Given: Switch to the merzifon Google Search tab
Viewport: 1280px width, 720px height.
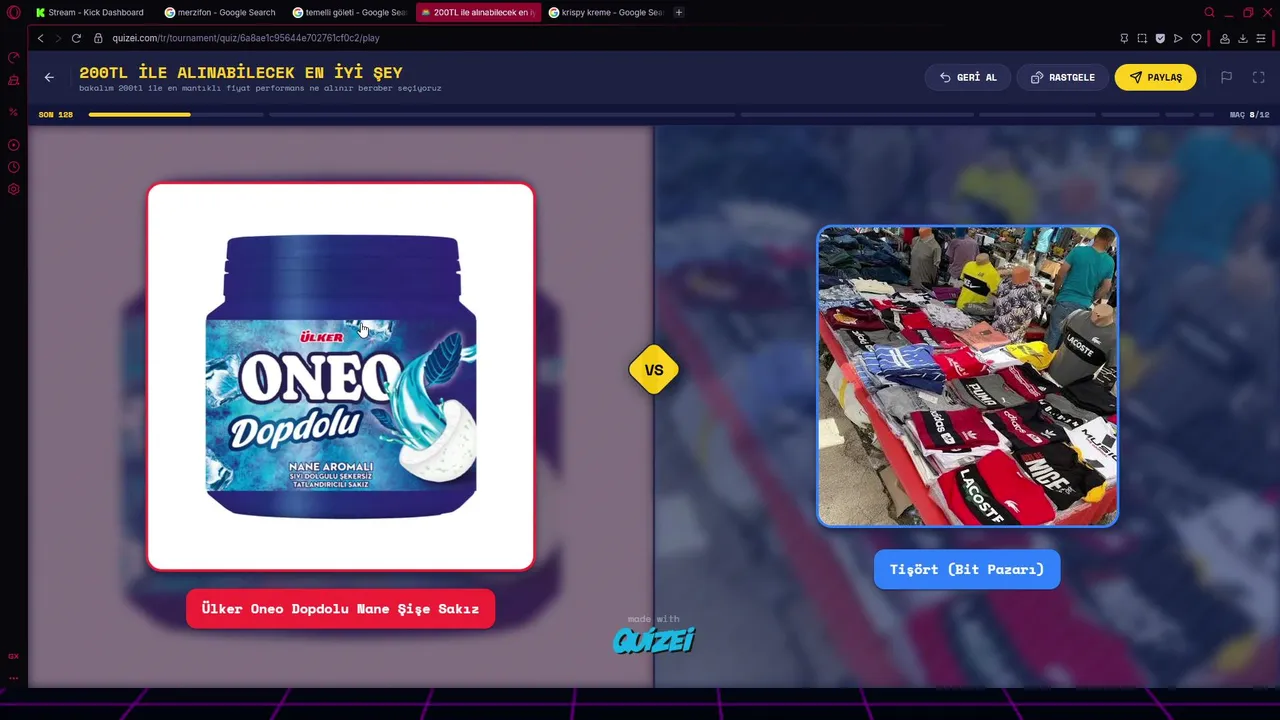Looking at the screenshot, I should 220,13.
